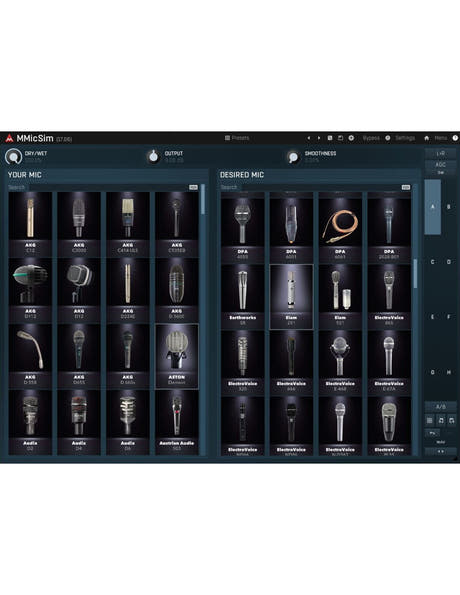Toggle the A/B comparison button
460x595 pixels.
[x=440, y=406]
